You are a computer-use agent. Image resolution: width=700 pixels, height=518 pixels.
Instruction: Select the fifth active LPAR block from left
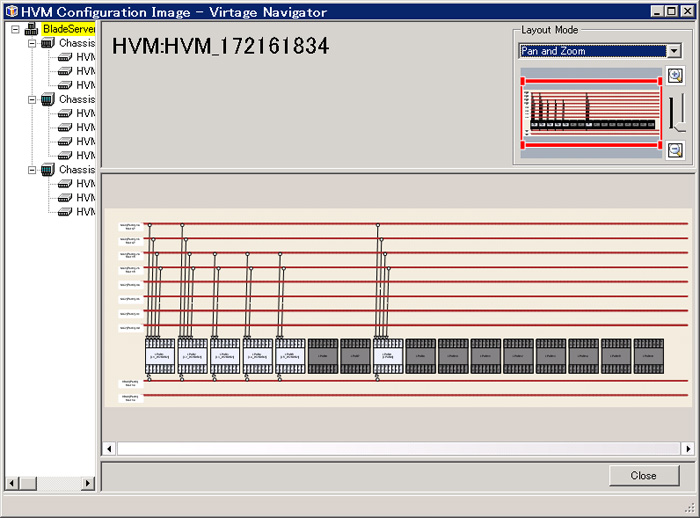pyautogui.click(x=290, y=356)
